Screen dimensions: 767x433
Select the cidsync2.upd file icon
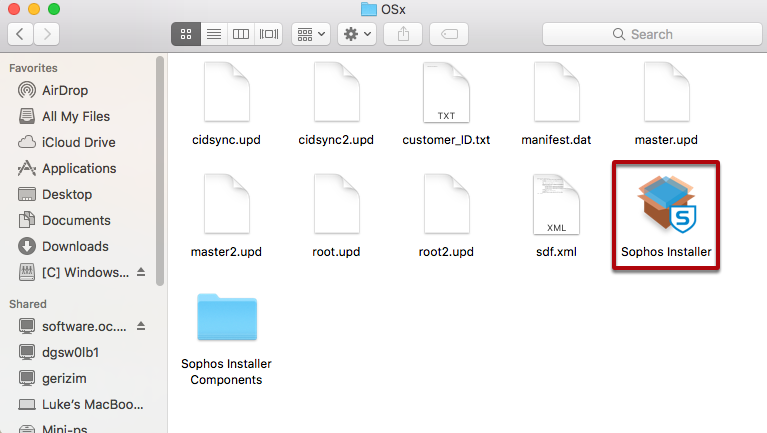pyautogui.click(x=337, y=92)
